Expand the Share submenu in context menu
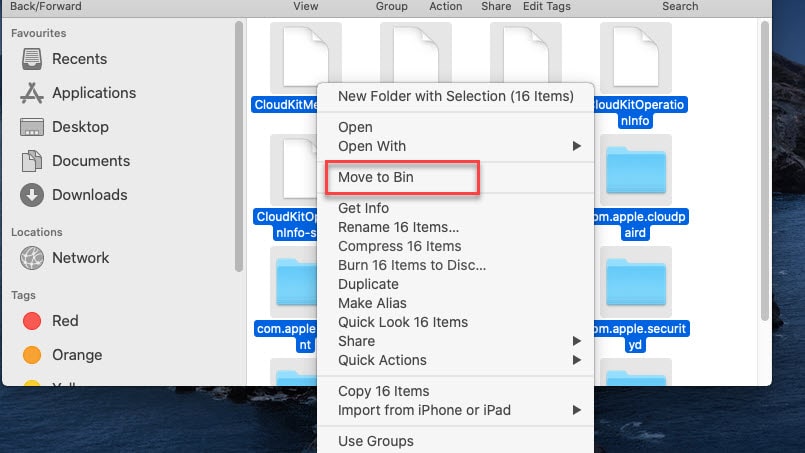Screen dimensions: 805x453 [455, 341]
